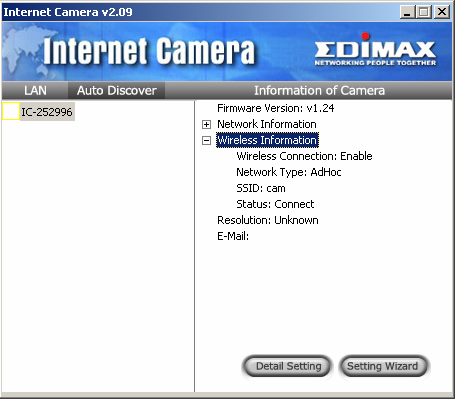Expand the Network Information node

pyautogui.click(x=206, y=124)
